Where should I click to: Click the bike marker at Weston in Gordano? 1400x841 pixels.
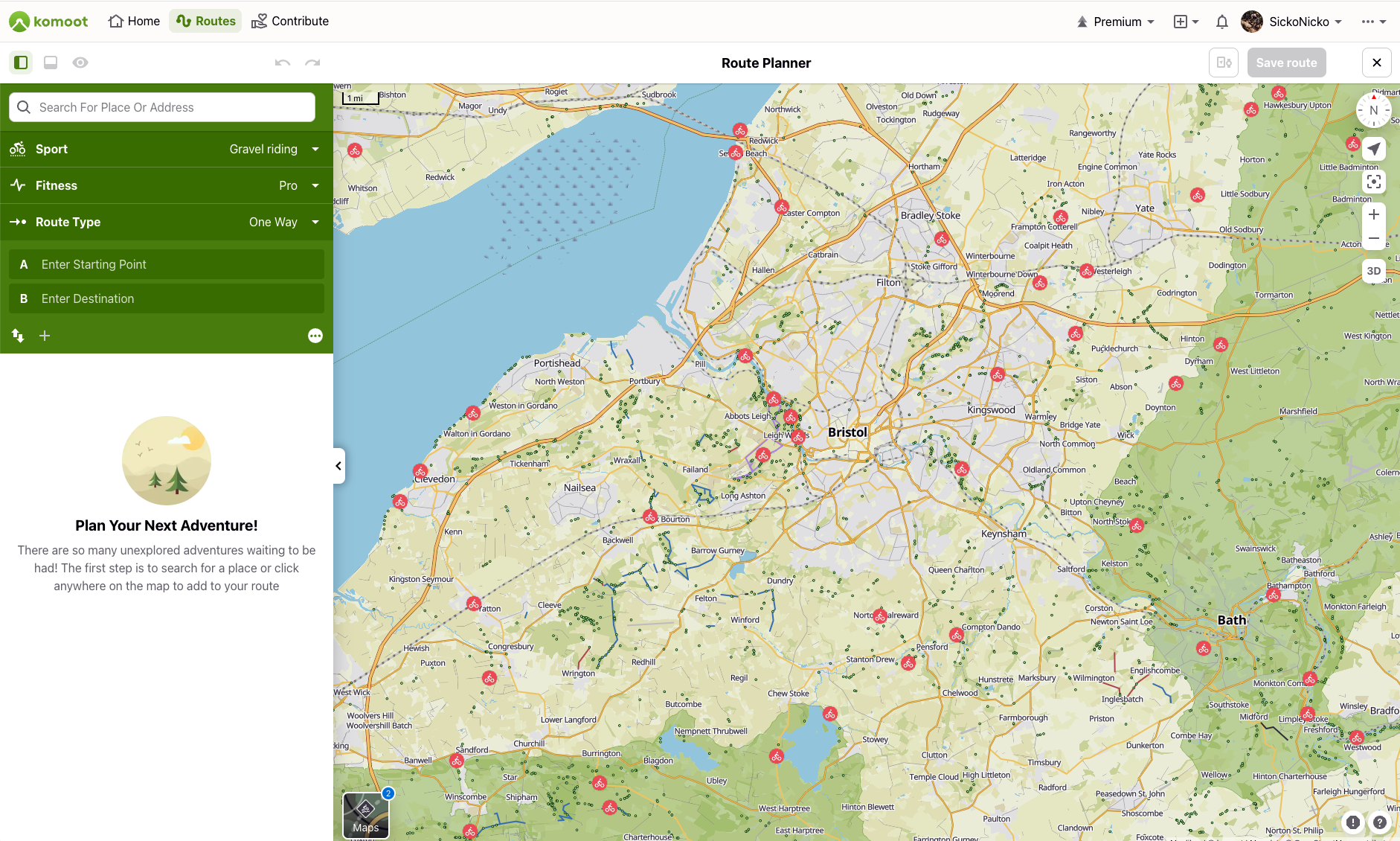473,412
